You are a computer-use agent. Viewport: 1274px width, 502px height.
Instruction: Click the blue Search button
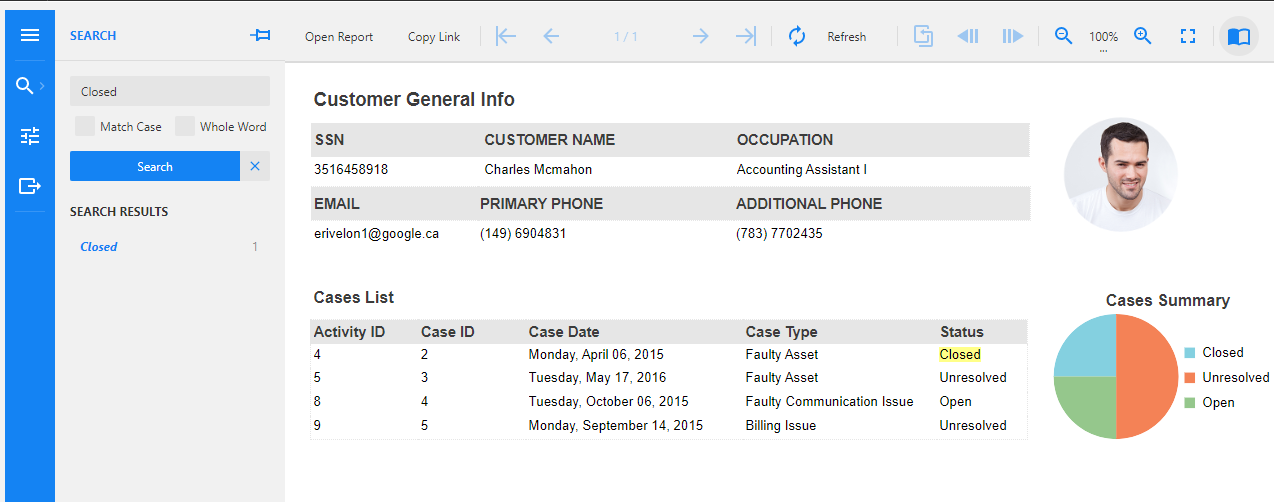(155, 166)
